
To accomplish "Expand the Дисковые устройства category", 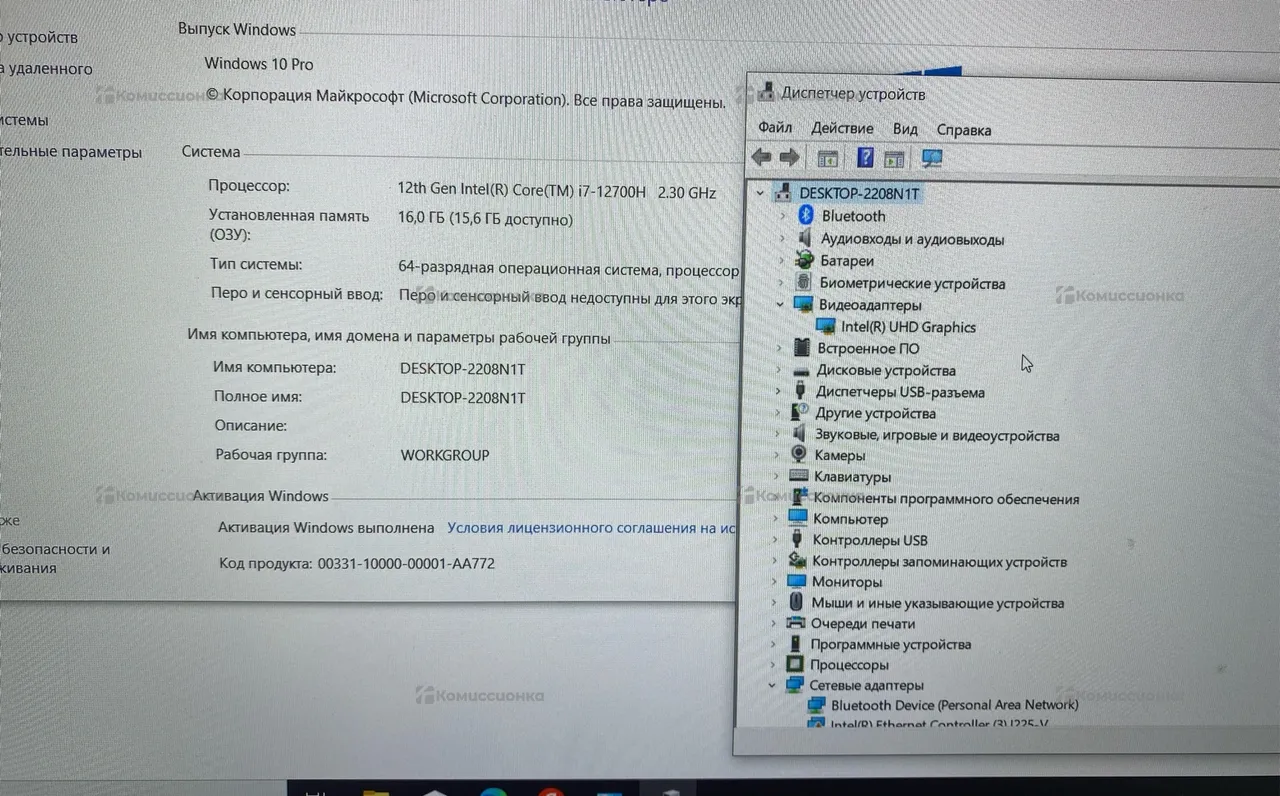I will pyautogui.click(x=778, y=370).
